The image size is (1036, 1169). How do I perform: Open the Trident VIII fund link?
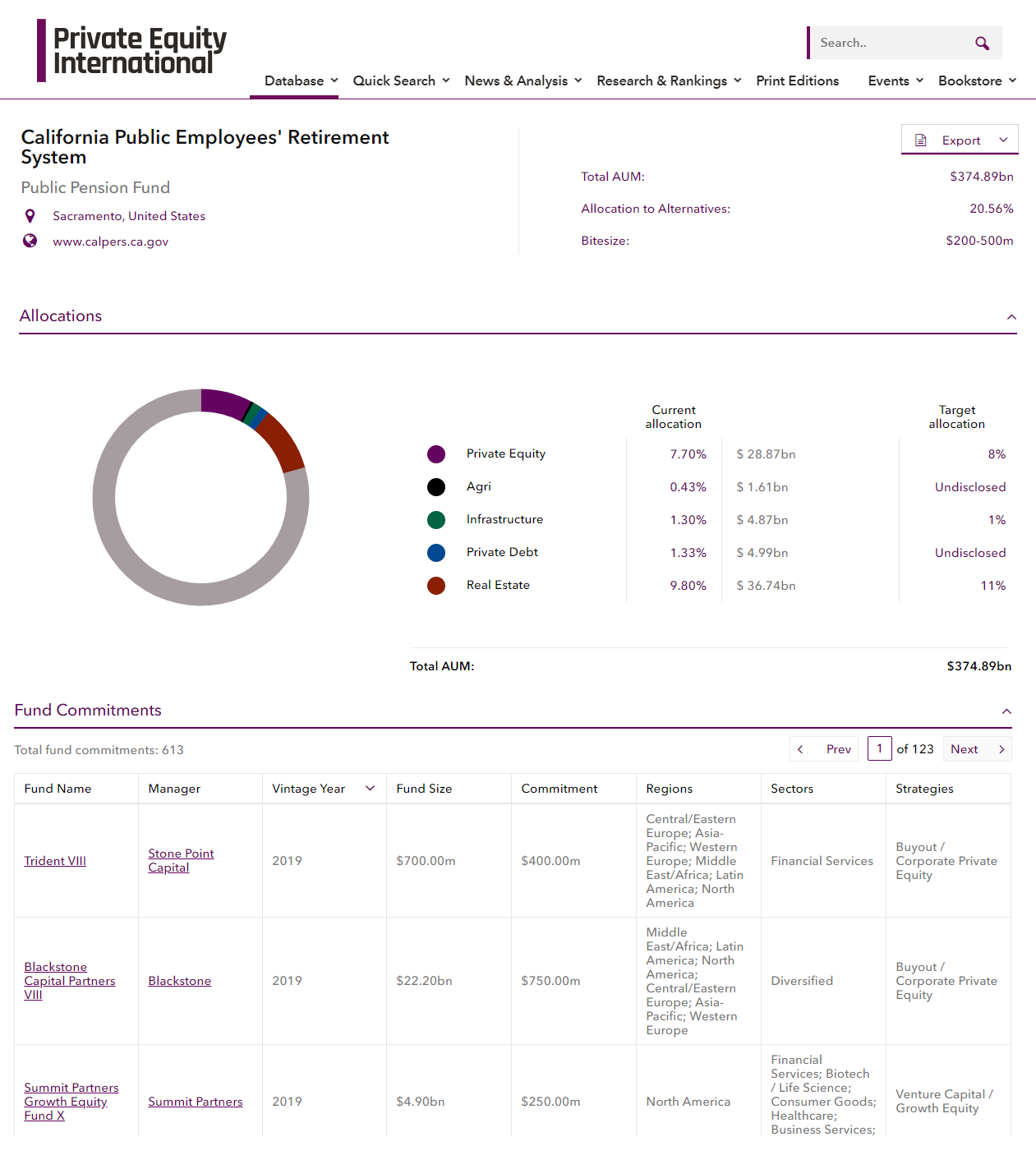pos(55,861)
